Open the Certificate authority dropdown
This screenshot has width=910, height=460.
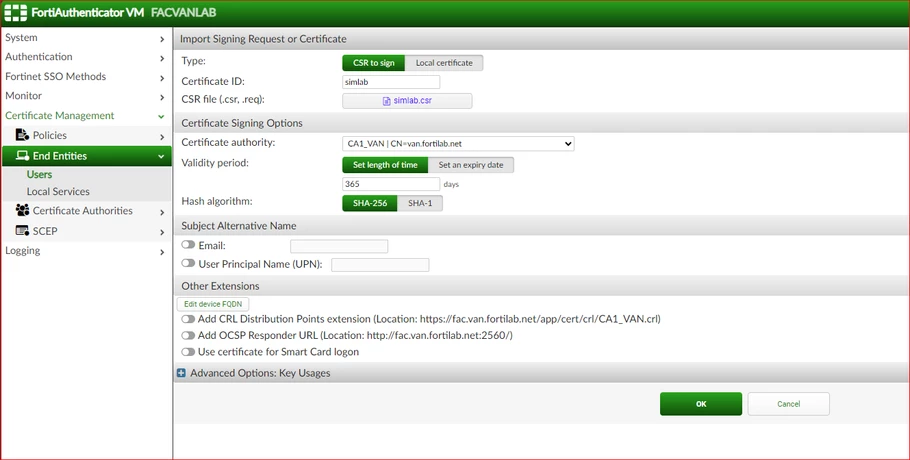click(458, 144)
